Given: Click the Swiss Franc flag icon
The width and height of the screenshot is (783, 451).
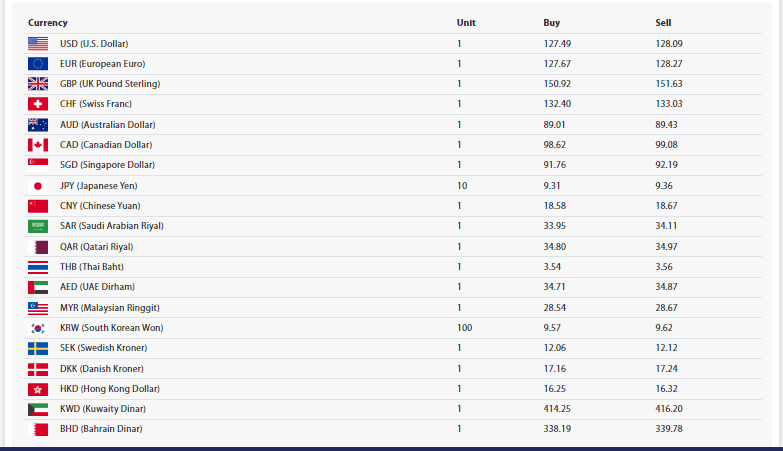Looking at the screenshot, I should point(38,104).
